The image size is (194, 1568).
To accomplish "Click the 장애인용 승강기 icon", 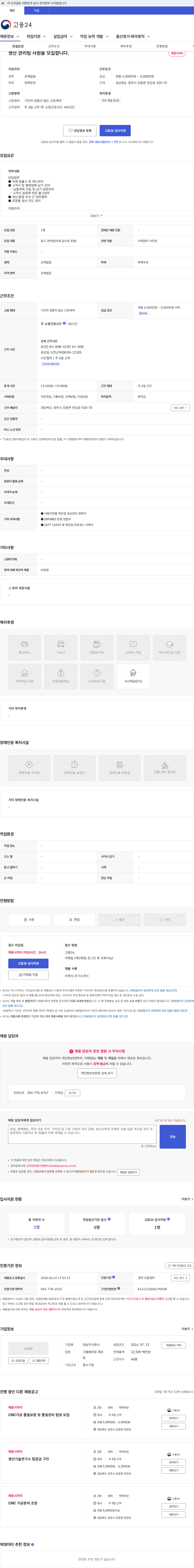I will click(74, 768).
